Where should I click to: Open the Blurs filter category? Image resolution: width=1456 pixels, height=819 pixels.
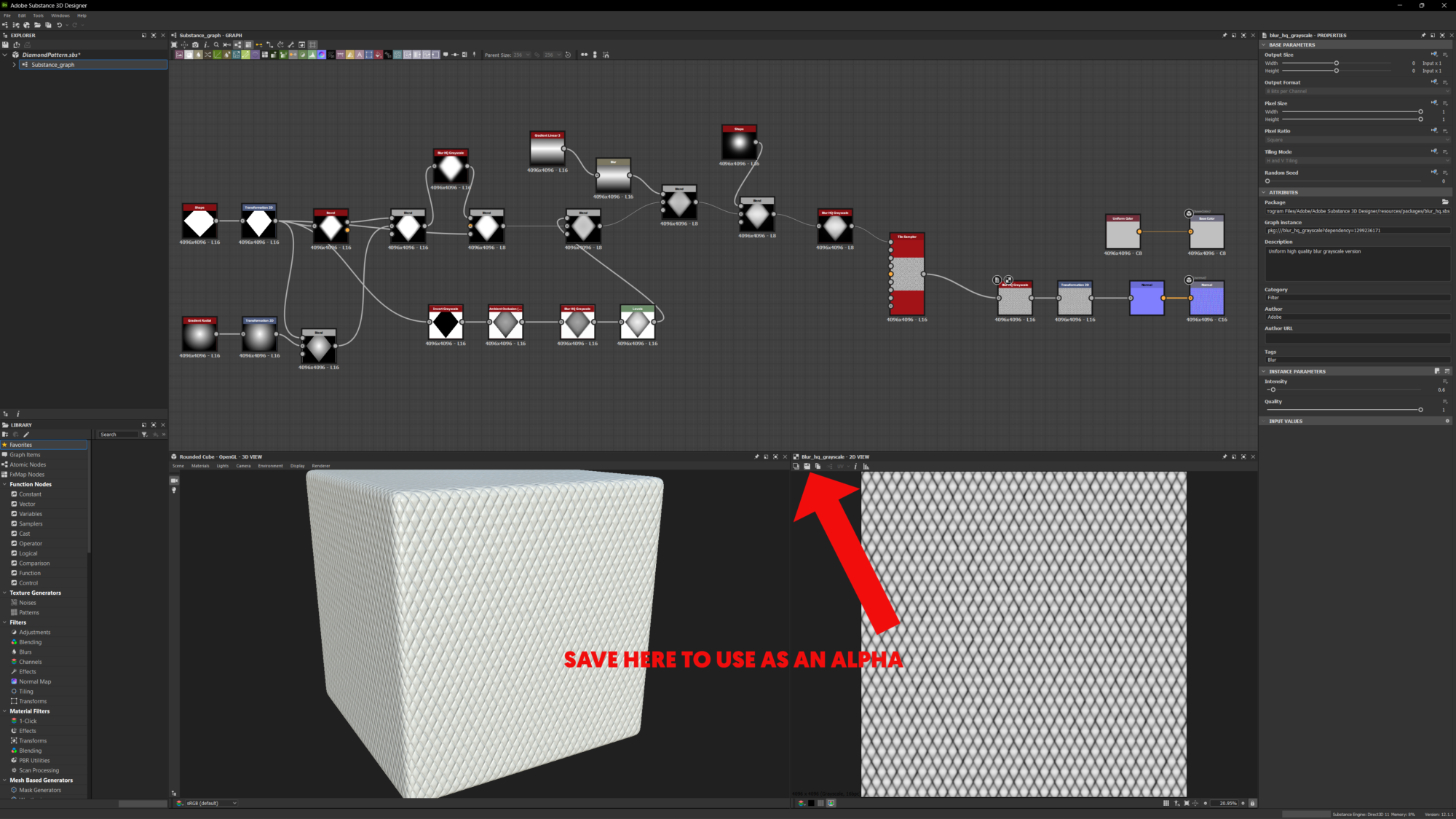(25, 652)
